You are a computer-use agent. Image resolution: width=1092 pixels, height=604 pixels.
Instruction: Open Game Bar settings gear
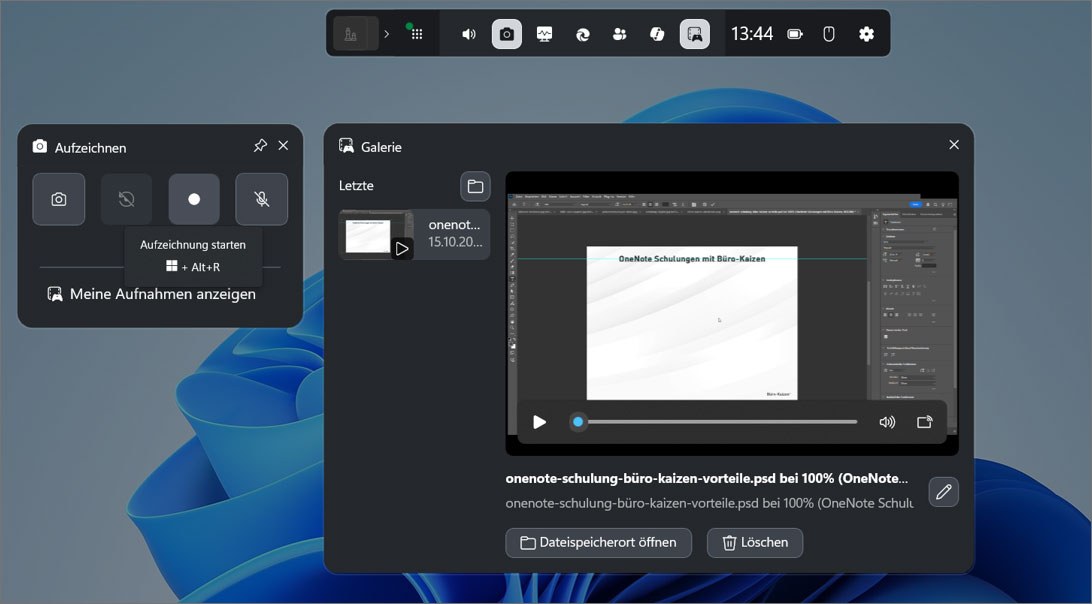click(866, 34)
